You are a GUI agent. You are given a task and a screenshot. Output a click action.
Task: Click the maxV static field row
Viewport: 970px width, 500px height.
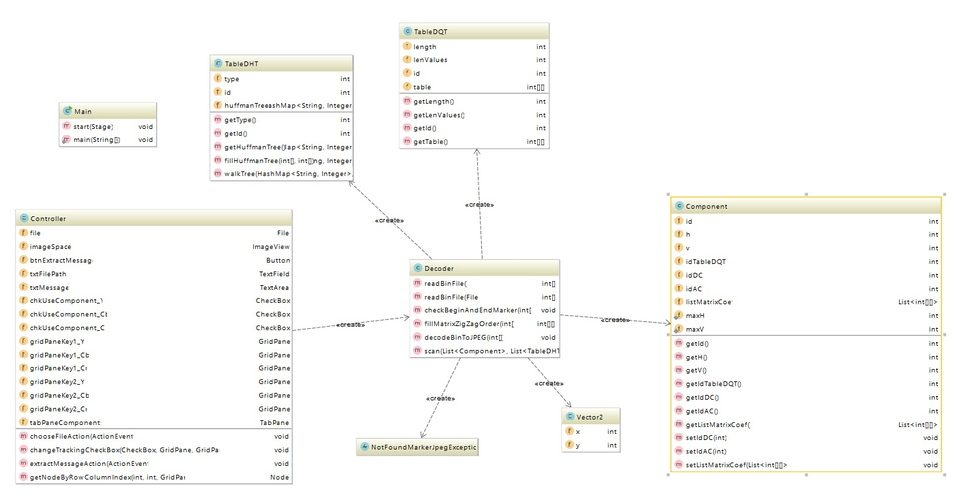click(807, 329)
